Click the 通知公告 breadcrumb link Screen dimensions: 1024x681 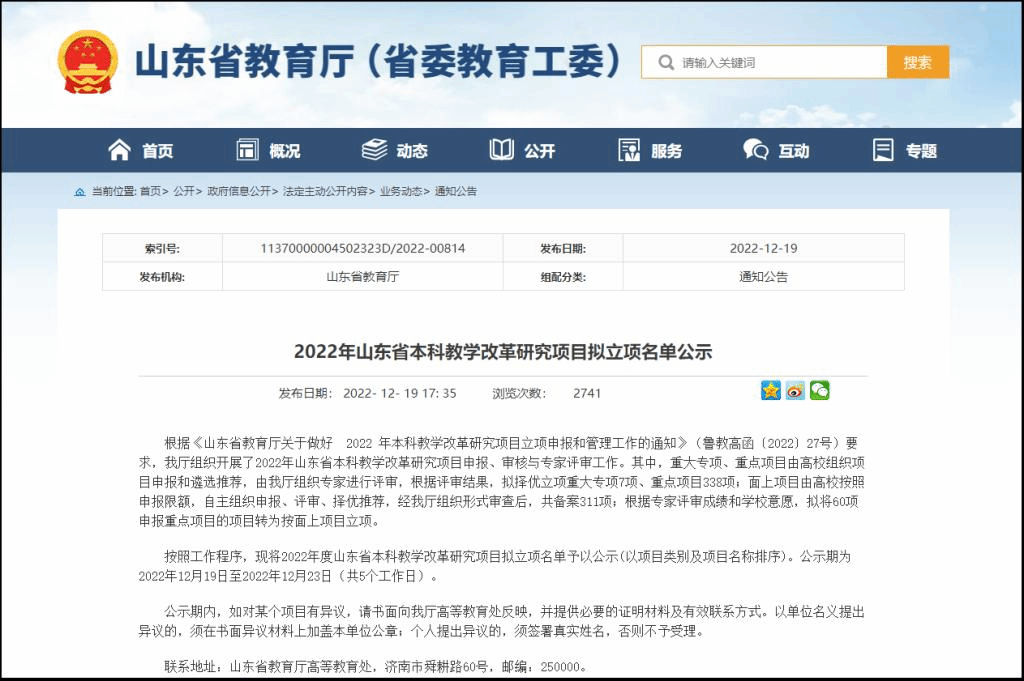coord(455,191)
